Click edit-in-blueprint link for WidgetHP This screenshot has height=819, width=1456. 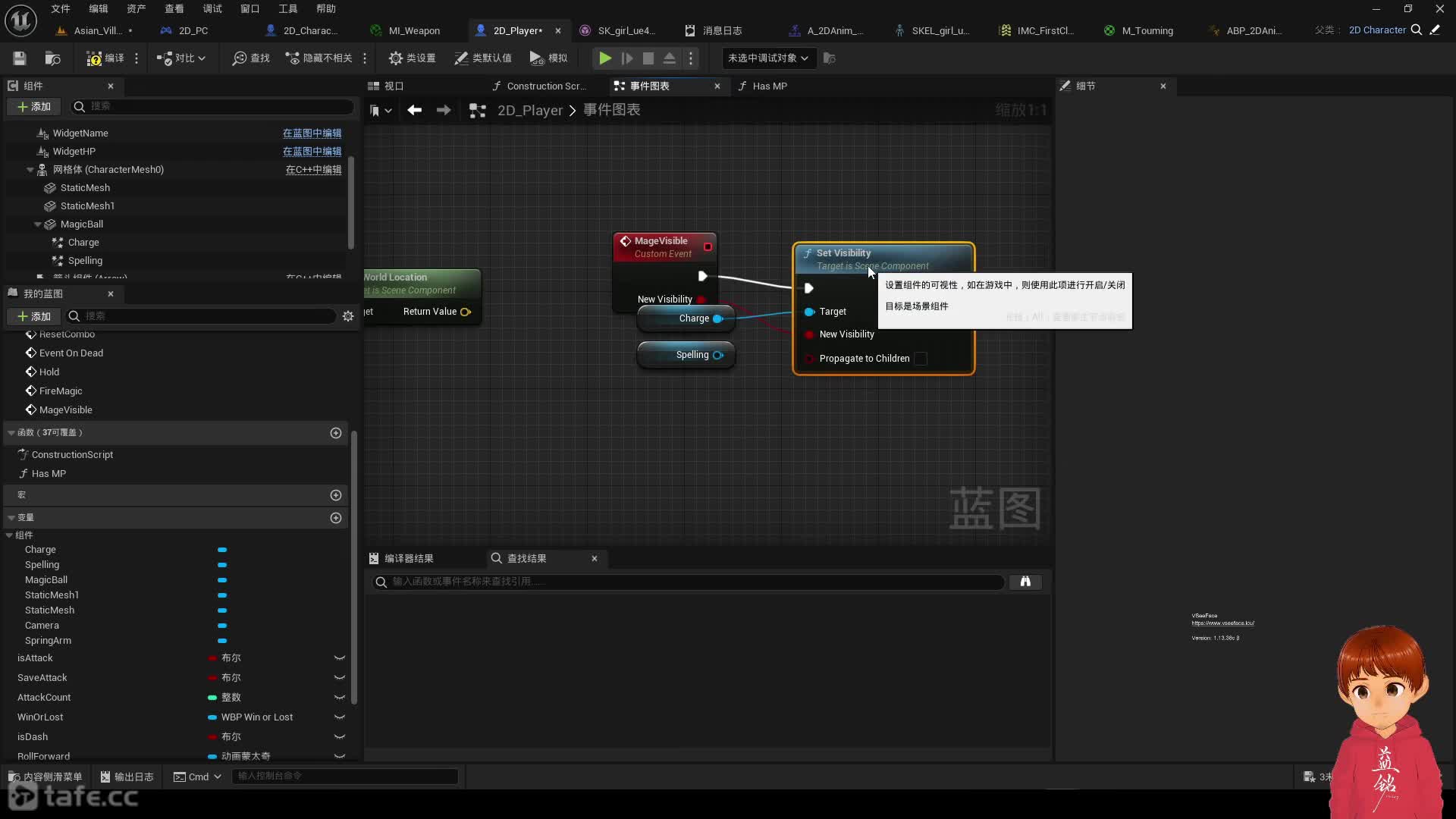click(312, 152)
